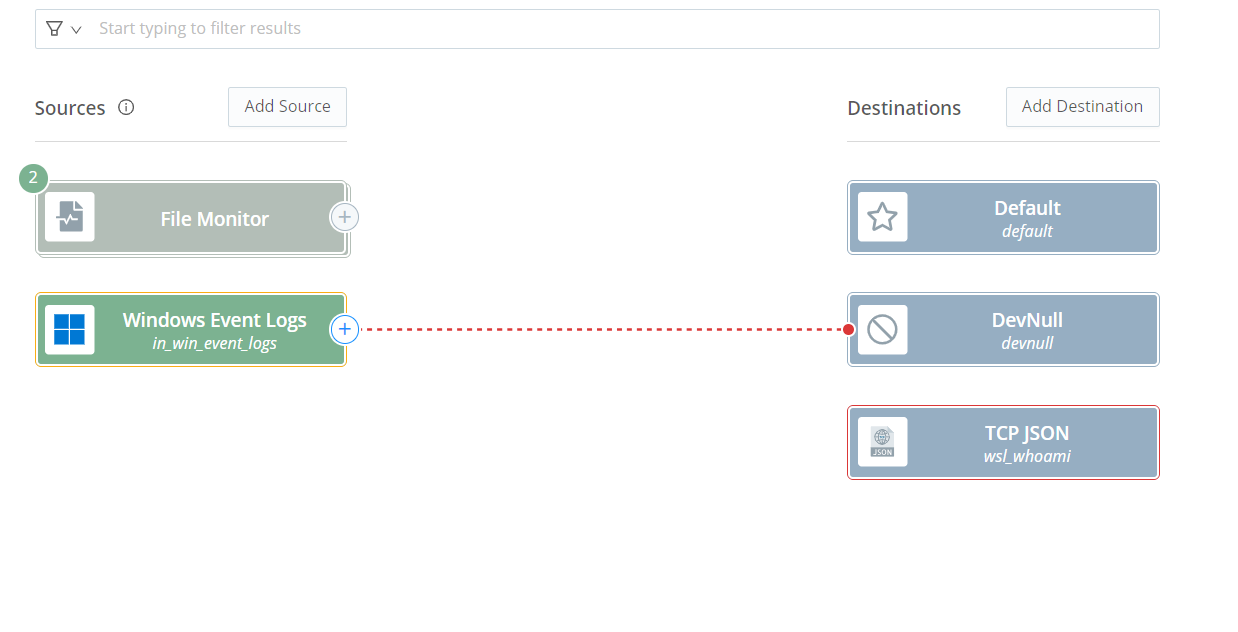Click the File Monitor waveform document icon
This screenshot has height=632, width=1238.
tap(70, 217)
